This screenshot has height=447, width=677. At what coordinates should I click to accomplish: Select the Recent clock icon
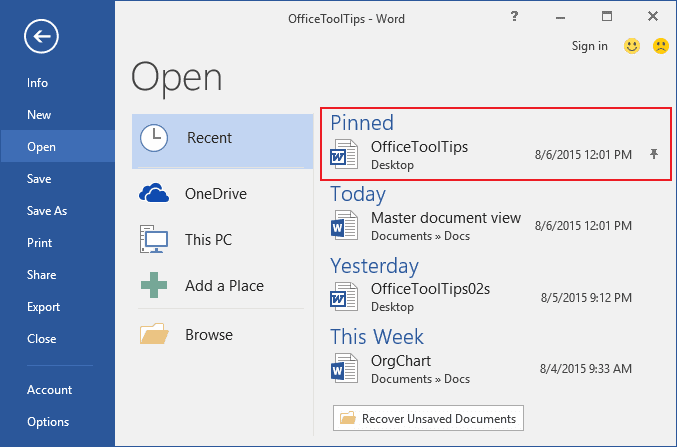[x=154, y=139]
